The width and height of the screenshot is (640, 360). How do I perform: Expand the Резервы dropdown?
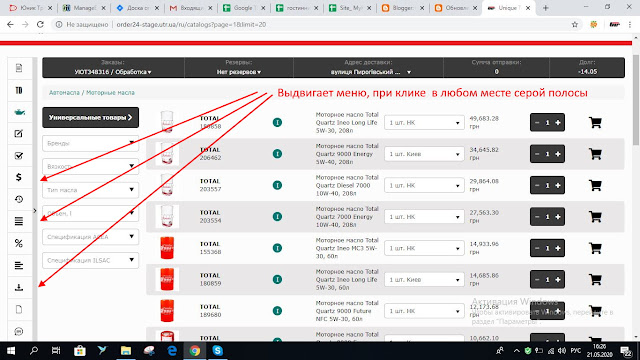(x=239, y=72)
